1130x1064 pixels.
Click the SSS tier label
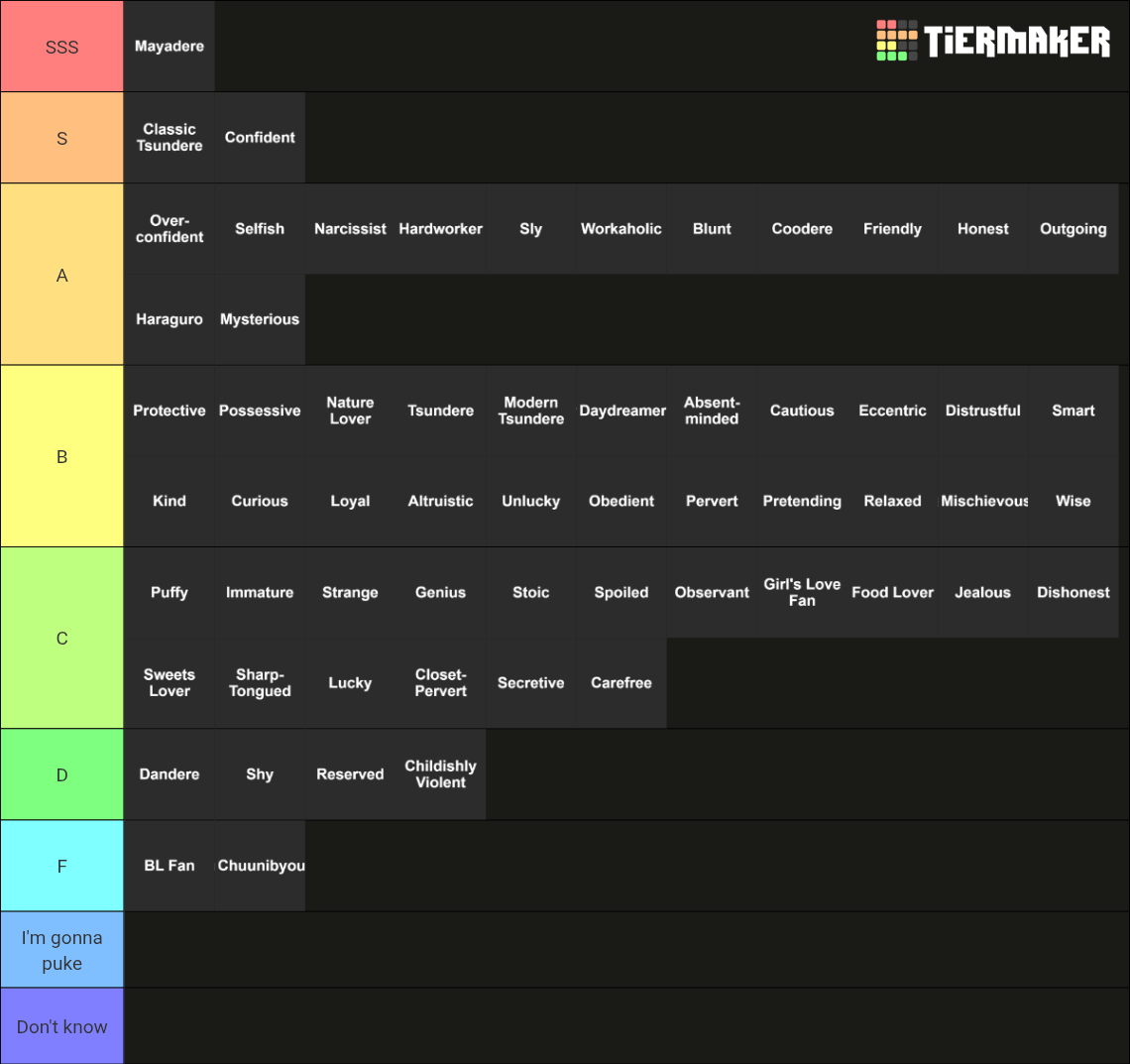pos(62,47)
